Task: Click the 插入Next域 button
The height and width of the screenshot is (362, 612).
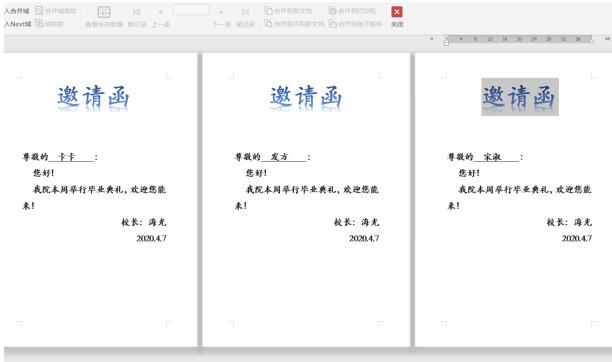Action: [18, 24]
